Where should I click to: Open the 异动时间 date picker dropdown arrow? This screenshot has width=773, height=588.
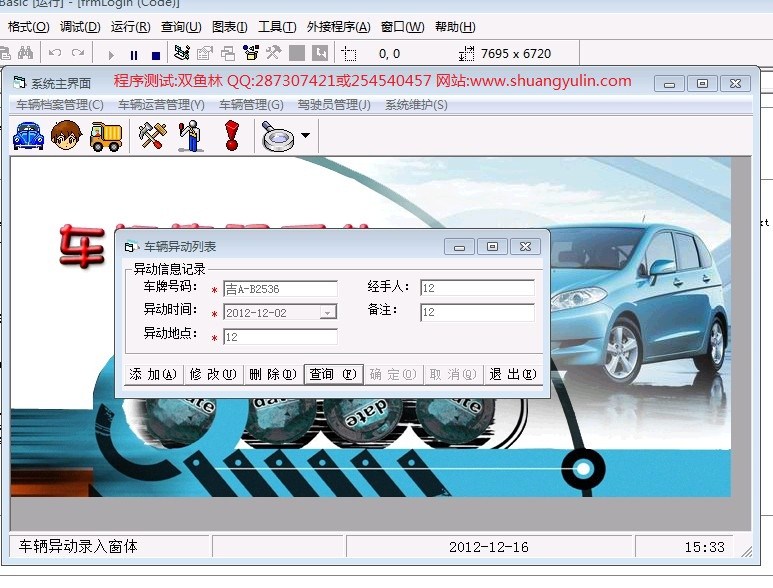point(328,313)
